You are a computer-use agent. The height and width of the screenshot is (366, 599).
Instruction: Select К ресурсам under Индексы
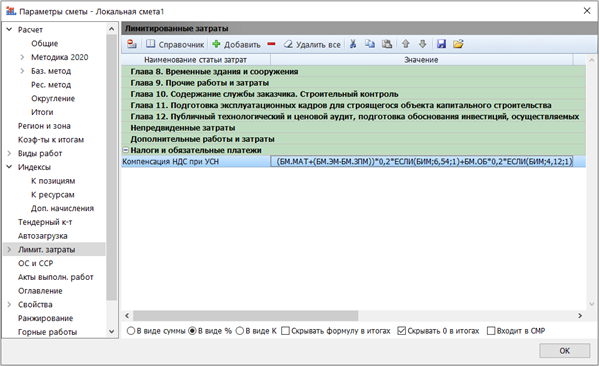(x=52, y=194)
